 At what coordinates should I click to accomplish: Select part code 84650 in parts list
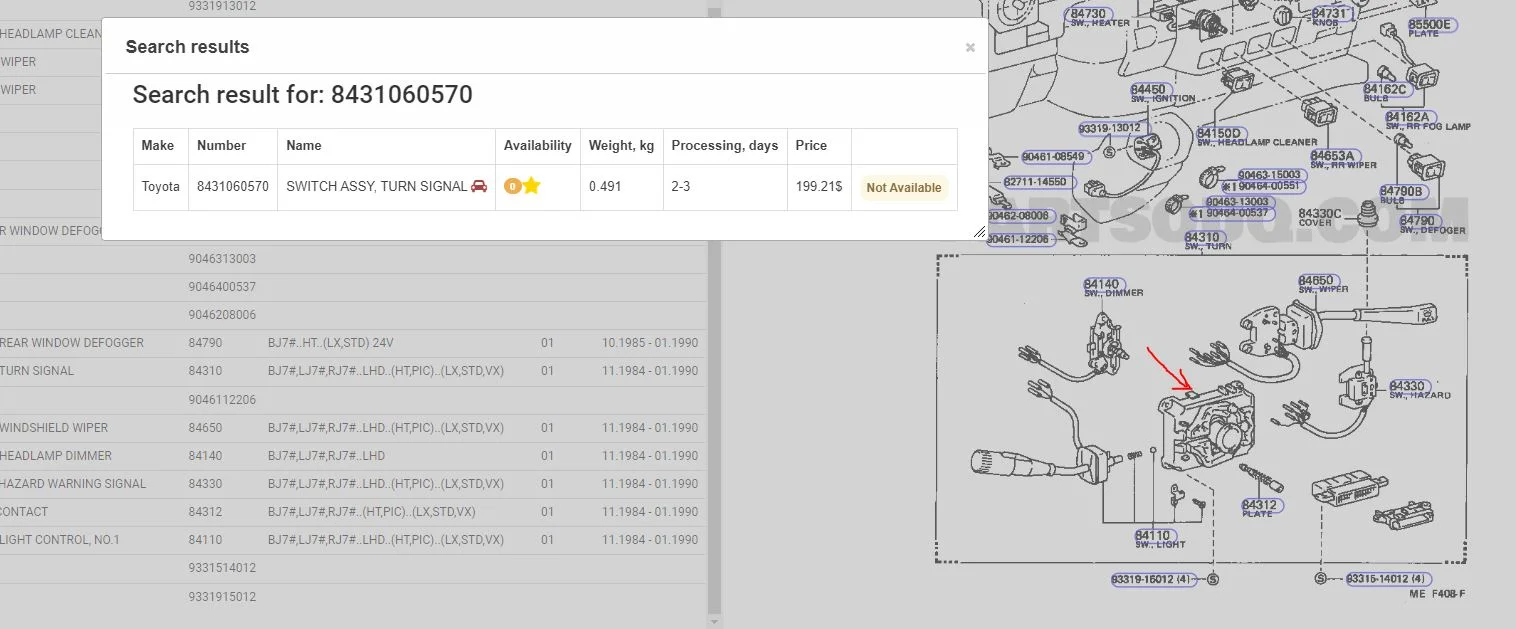[x=205, y=428]
